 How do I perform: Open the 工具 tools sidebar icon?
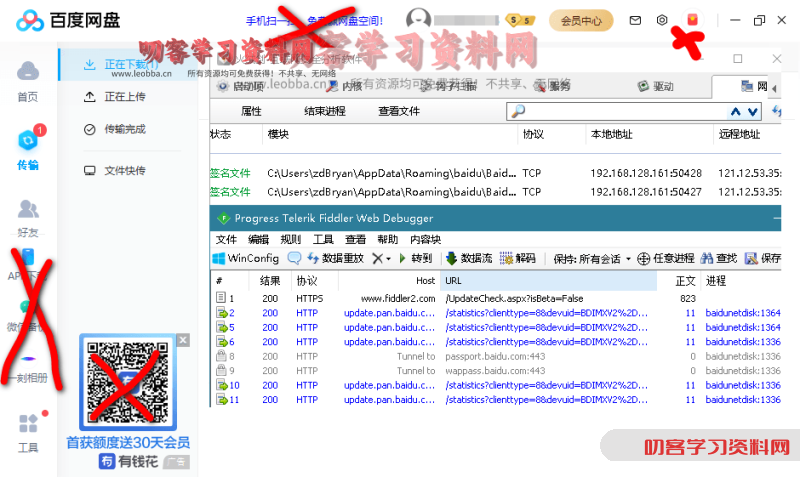[28, 423]
